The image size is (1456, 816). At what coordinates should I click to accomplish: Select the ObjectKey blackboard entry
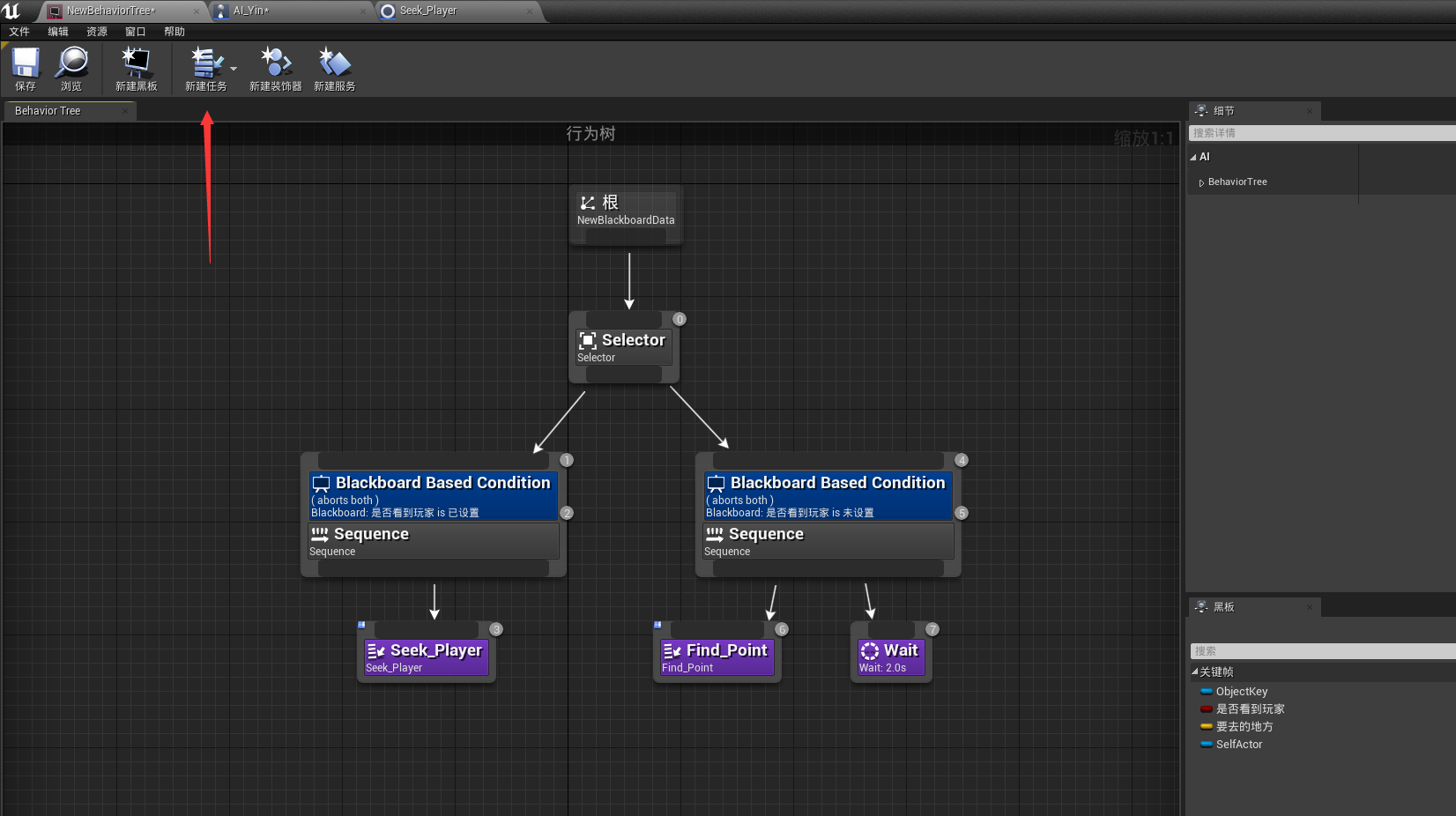click(1241, 692)
